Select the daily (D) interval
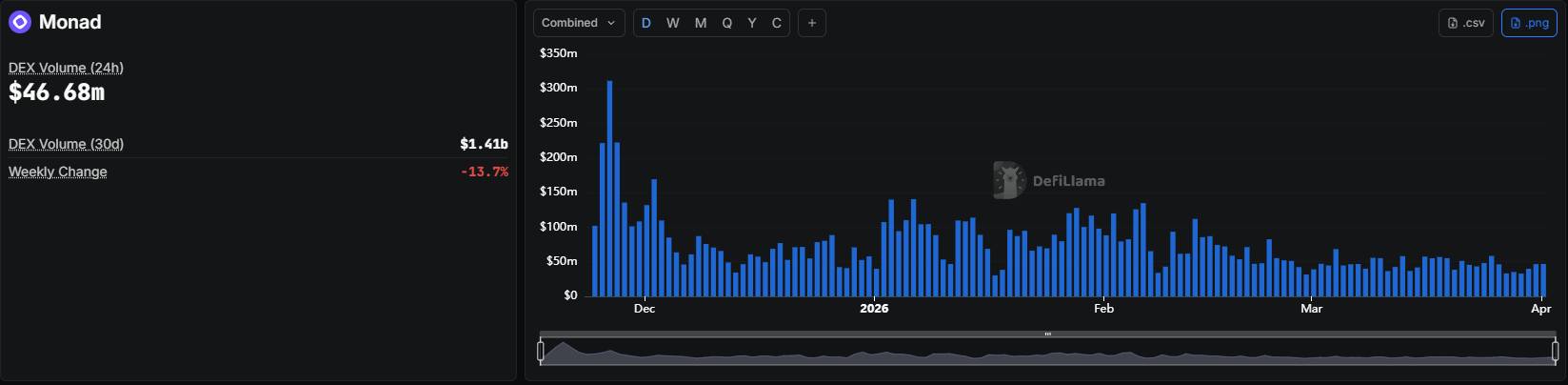This screenshot has width=1568, height=385. 646,23
